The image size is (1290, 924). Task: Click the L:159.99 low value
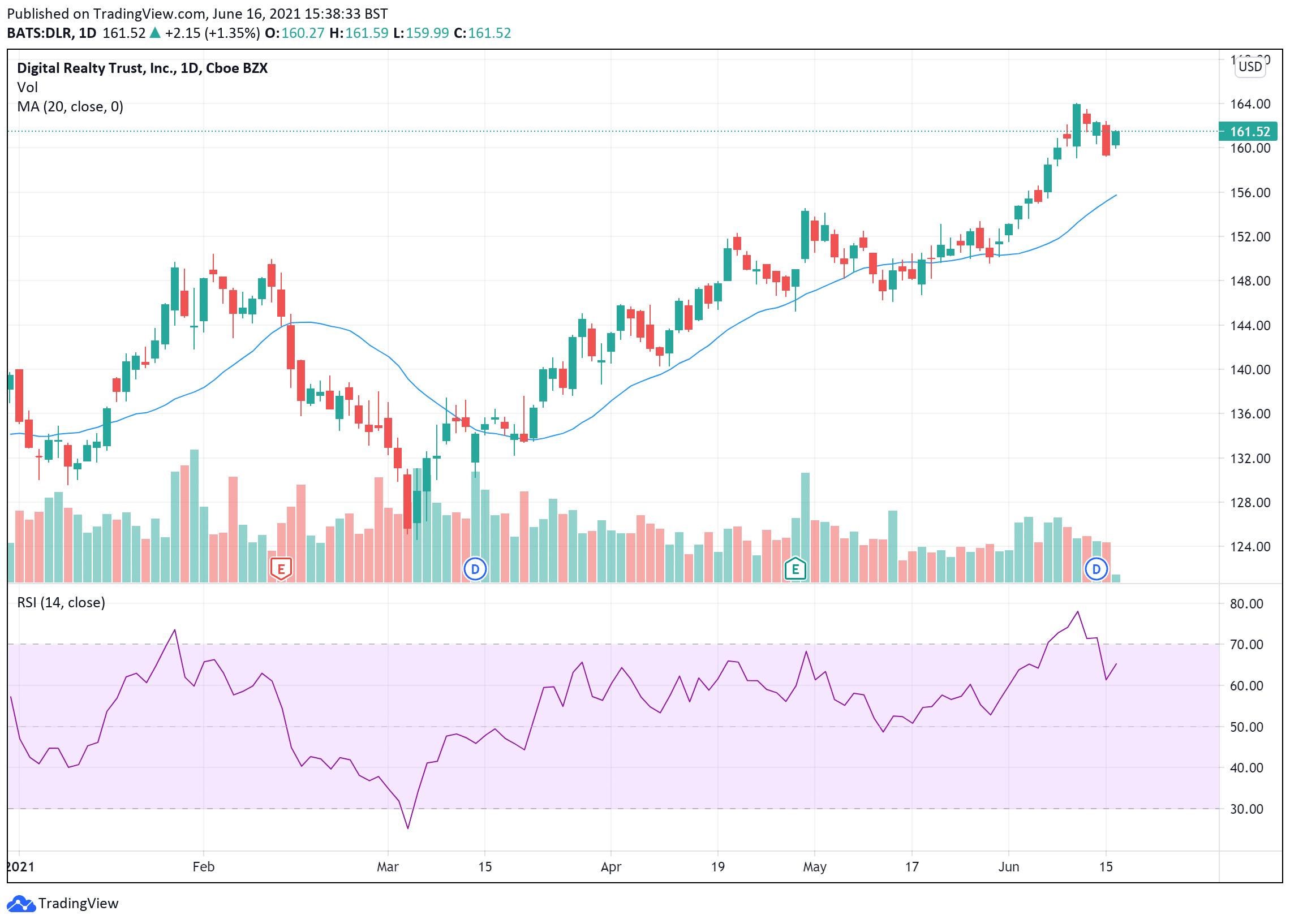[421, 33]
